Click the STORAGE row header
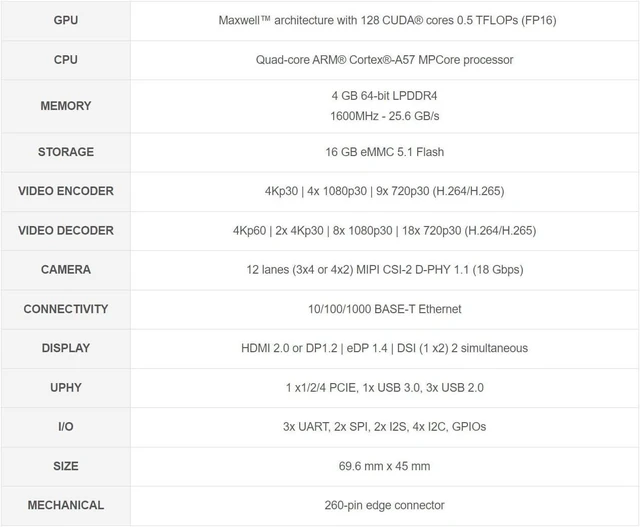The height and width of the screenshot is (527, 640). pyautogui.click(x=66, y=152)
